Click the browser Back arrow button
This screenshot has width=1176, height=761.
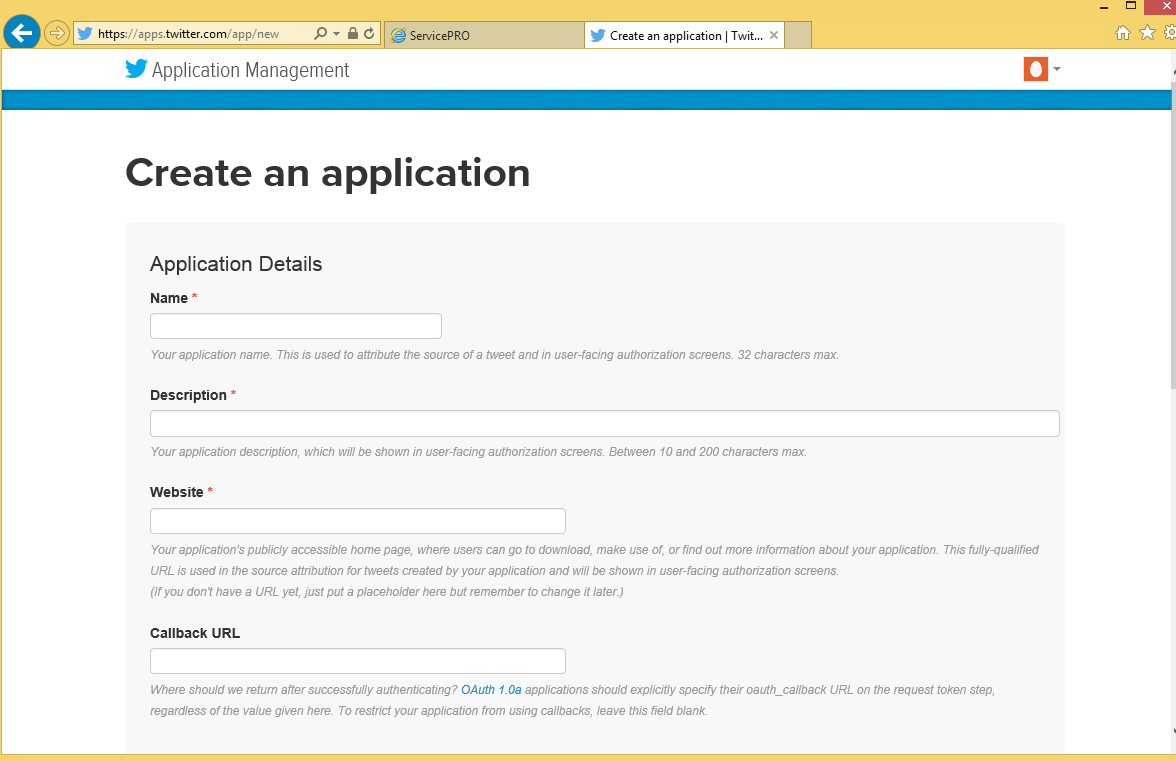(22, 33)
